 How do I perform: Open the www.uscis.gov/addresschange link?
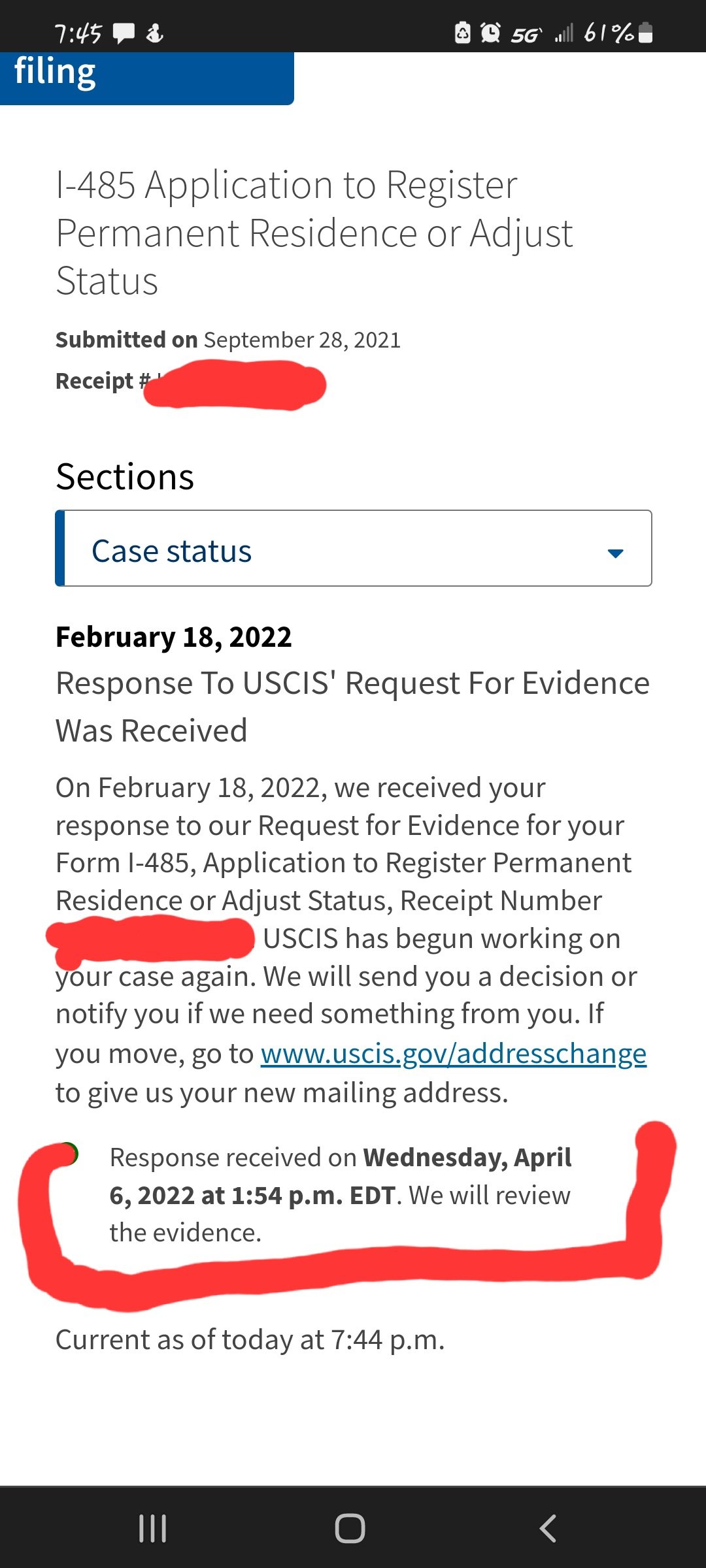454,1054
